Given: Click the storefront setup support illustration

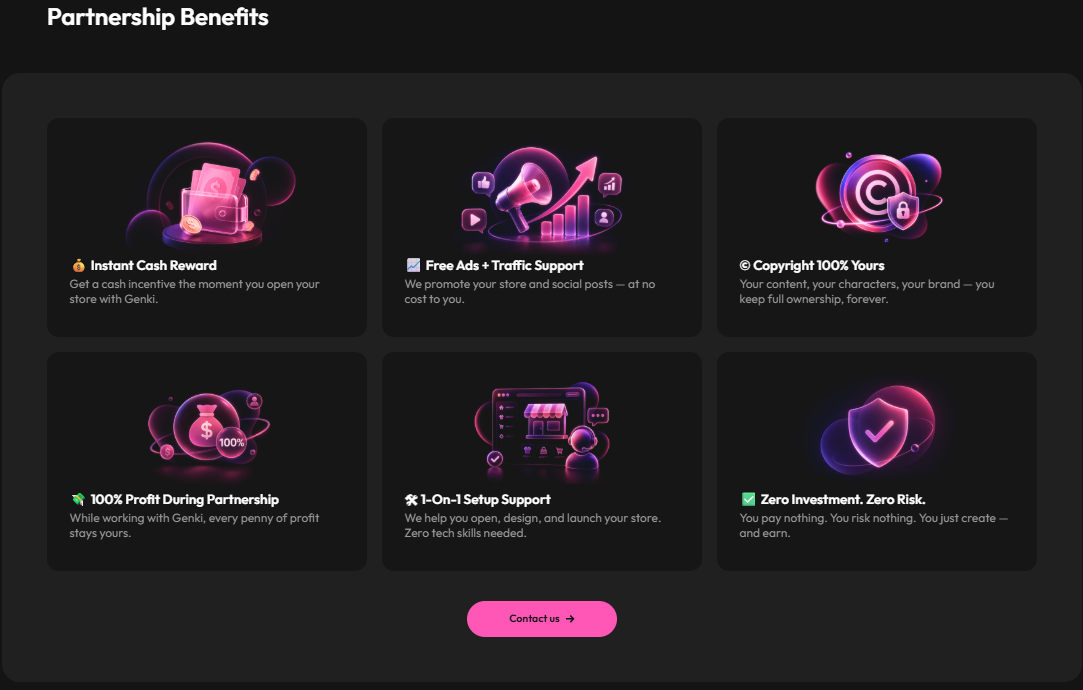Looking at the screenshot, I should [543, 430].
